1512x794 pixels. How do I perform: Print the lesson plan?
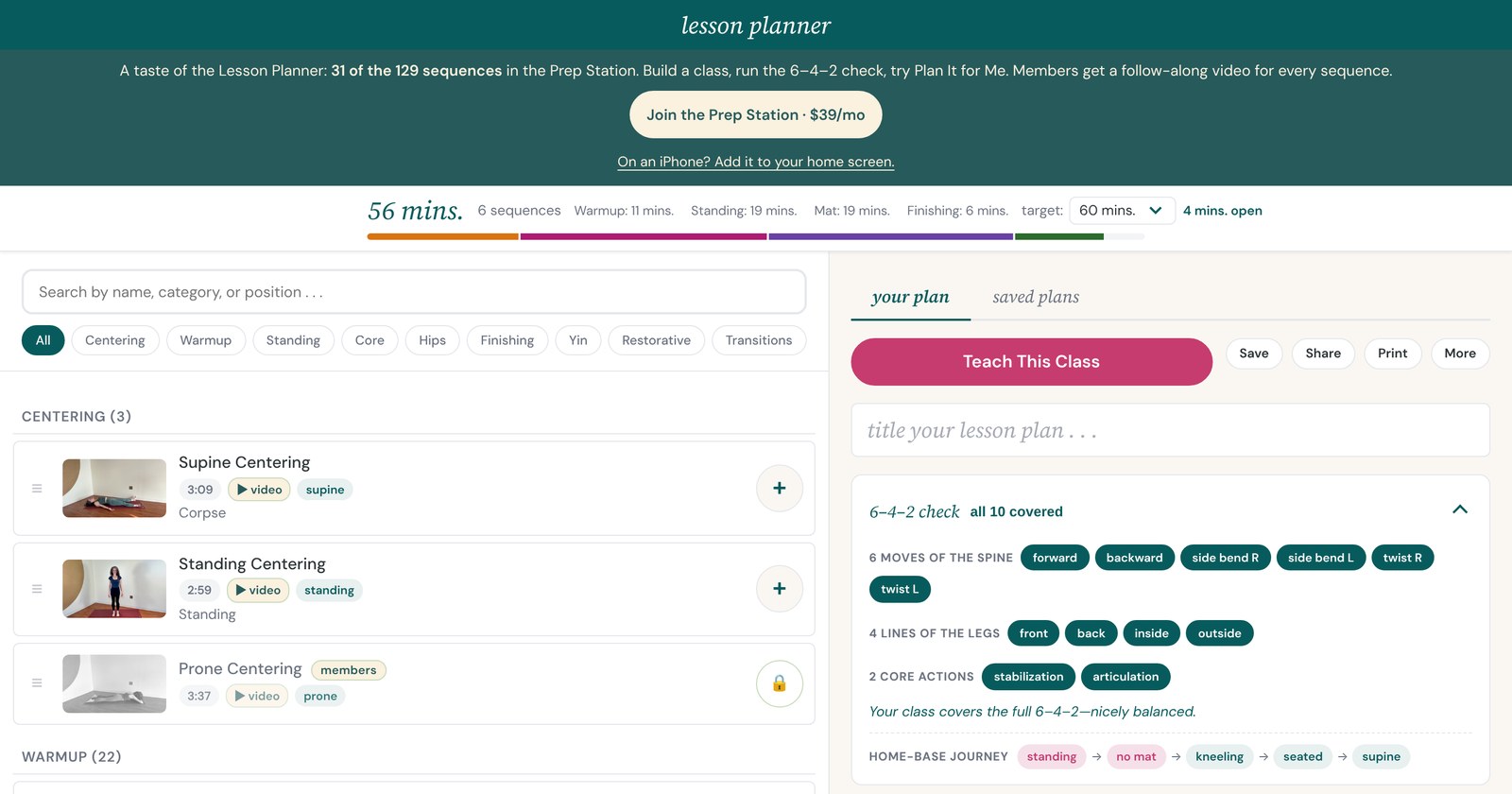[1393, 354]
